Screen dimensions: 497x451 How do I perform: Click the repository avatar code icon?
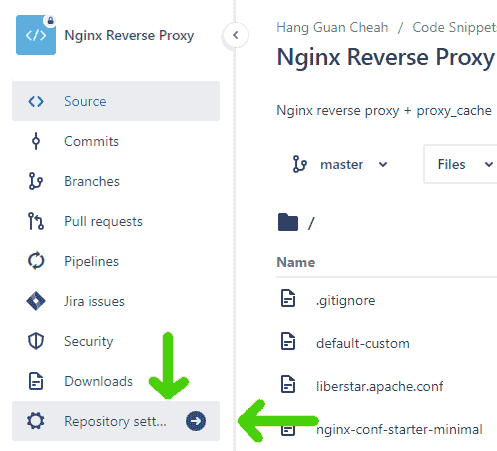point(36,35)
